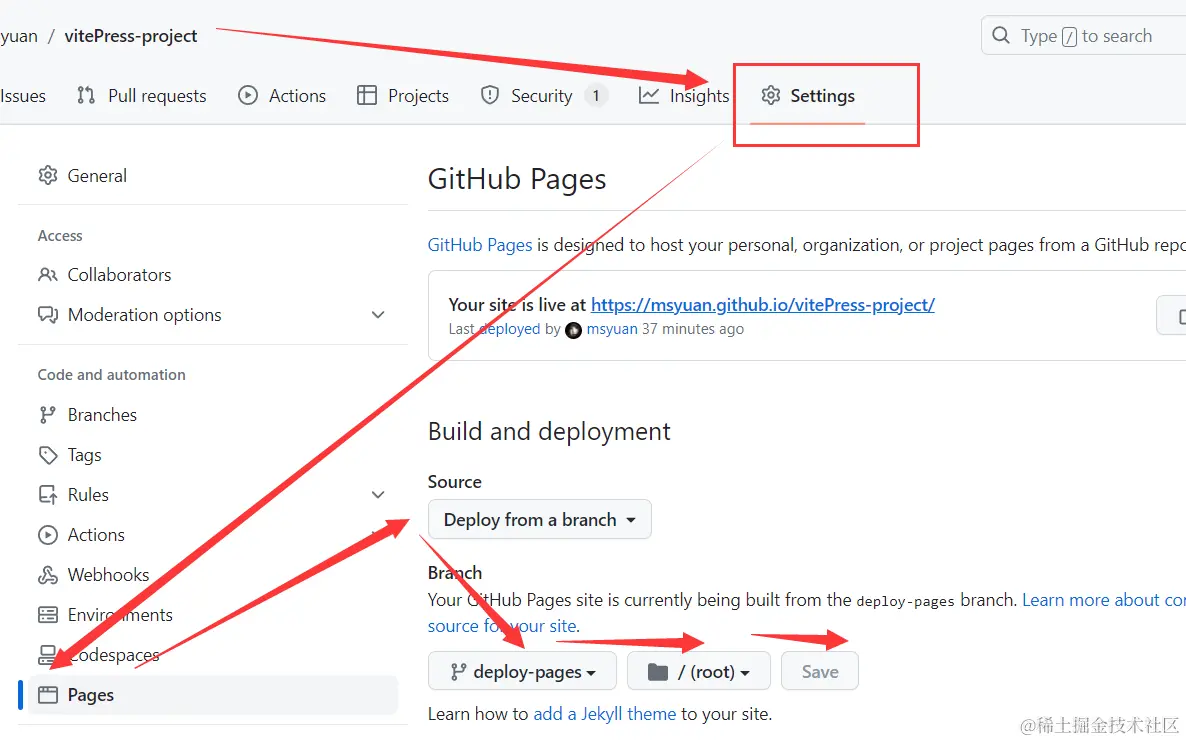Click the search magnifier icon
This screenshot has width=1186, height=742.
[1001, 36]
